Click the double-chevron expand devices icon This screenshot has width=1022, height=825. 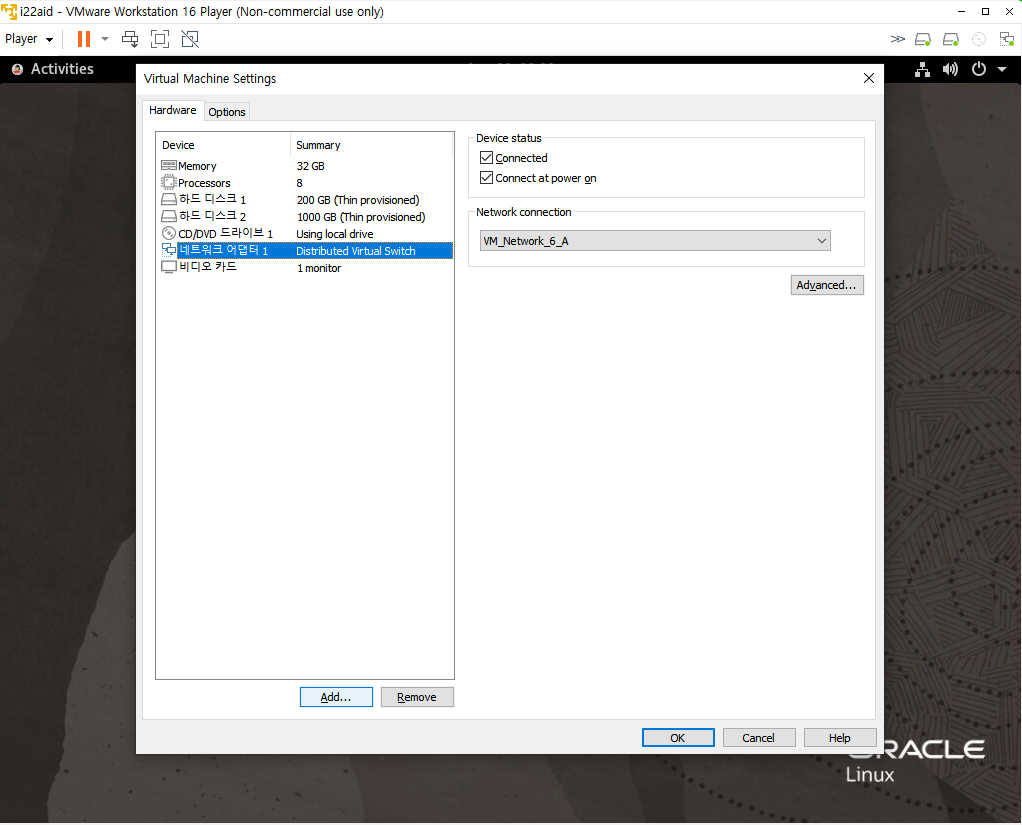tap(898, 39)
